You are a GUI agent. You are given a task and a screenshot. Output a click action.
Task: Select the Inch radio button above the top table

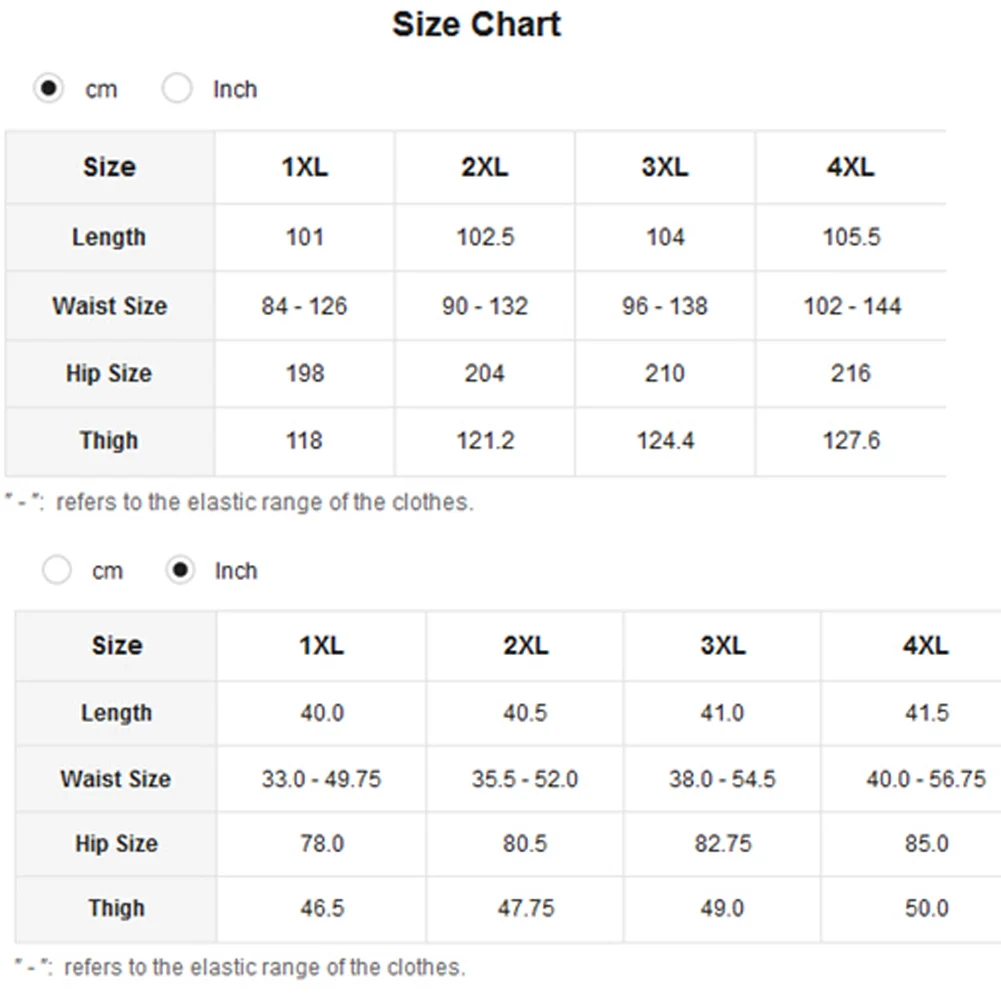coord(177,88)
